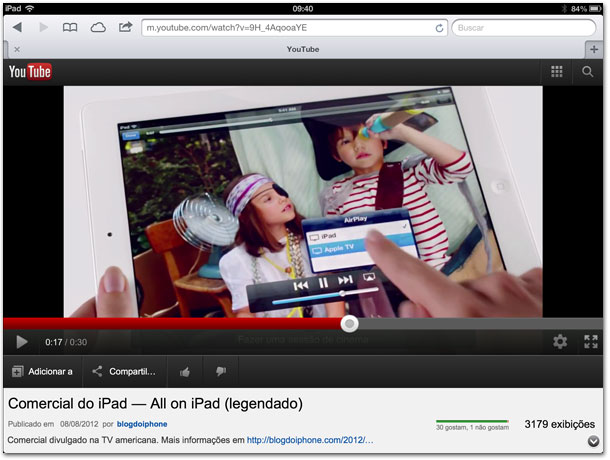Click the red progress bar handle
This screenshot has height=460, width=610.
click(349, 324)
